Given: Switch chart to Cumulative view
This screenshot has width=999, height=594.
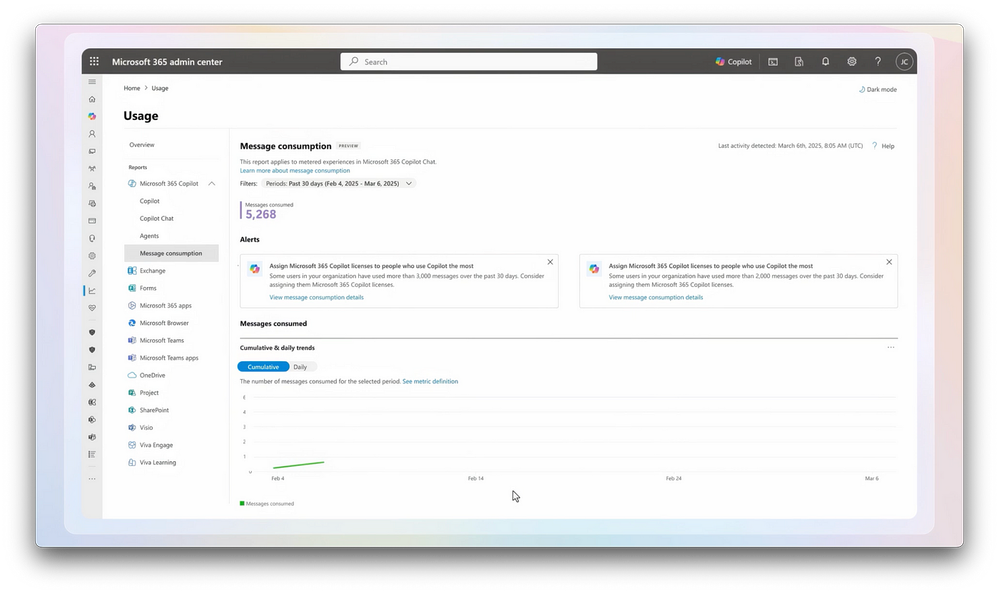Looking at the screenshot, I should 263,367.
